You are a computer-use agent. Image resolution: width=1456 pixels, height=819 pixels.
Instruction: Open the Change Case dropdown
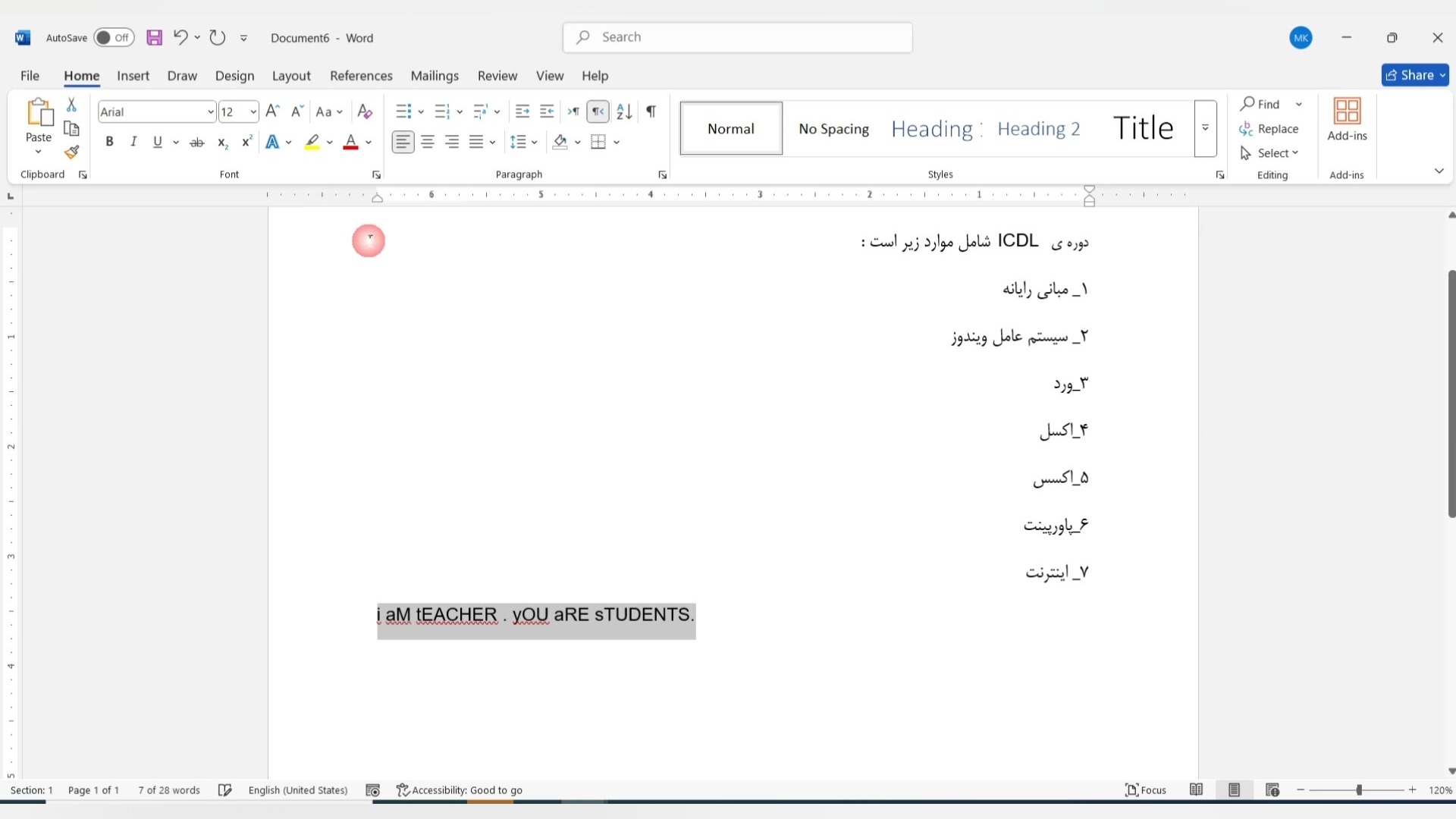[x=329, y=112]
